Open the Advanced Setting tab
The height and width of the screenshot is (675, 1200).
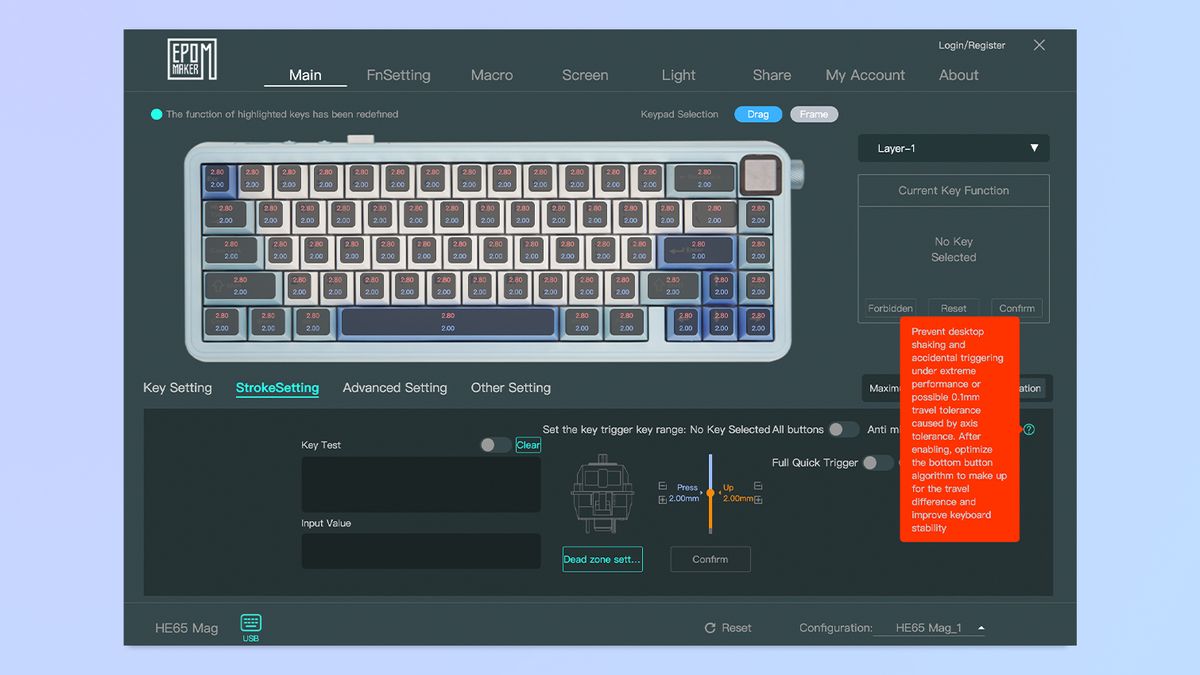point(394,388)
